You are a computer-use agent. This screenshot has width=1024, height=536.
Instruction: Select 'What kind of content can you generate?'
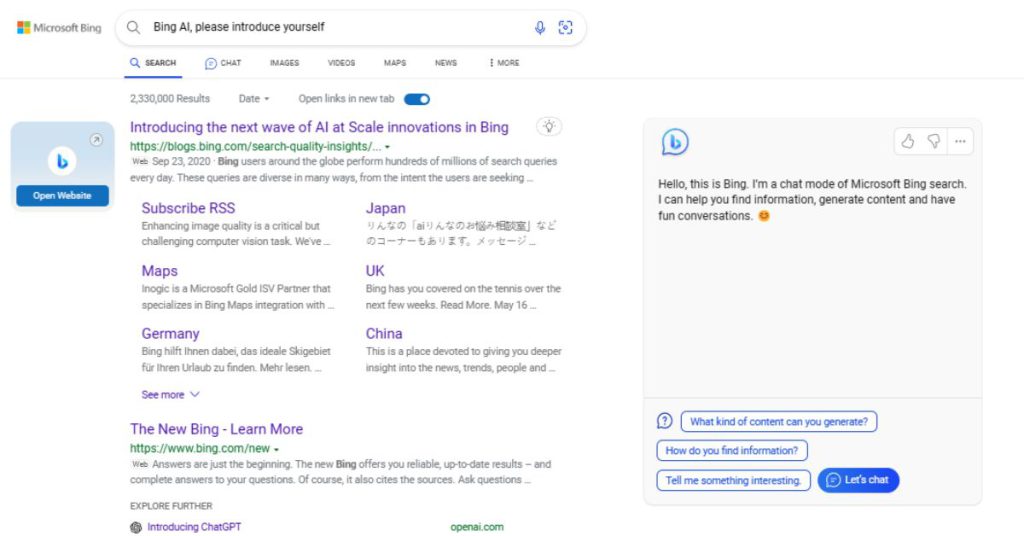[778, 422]
